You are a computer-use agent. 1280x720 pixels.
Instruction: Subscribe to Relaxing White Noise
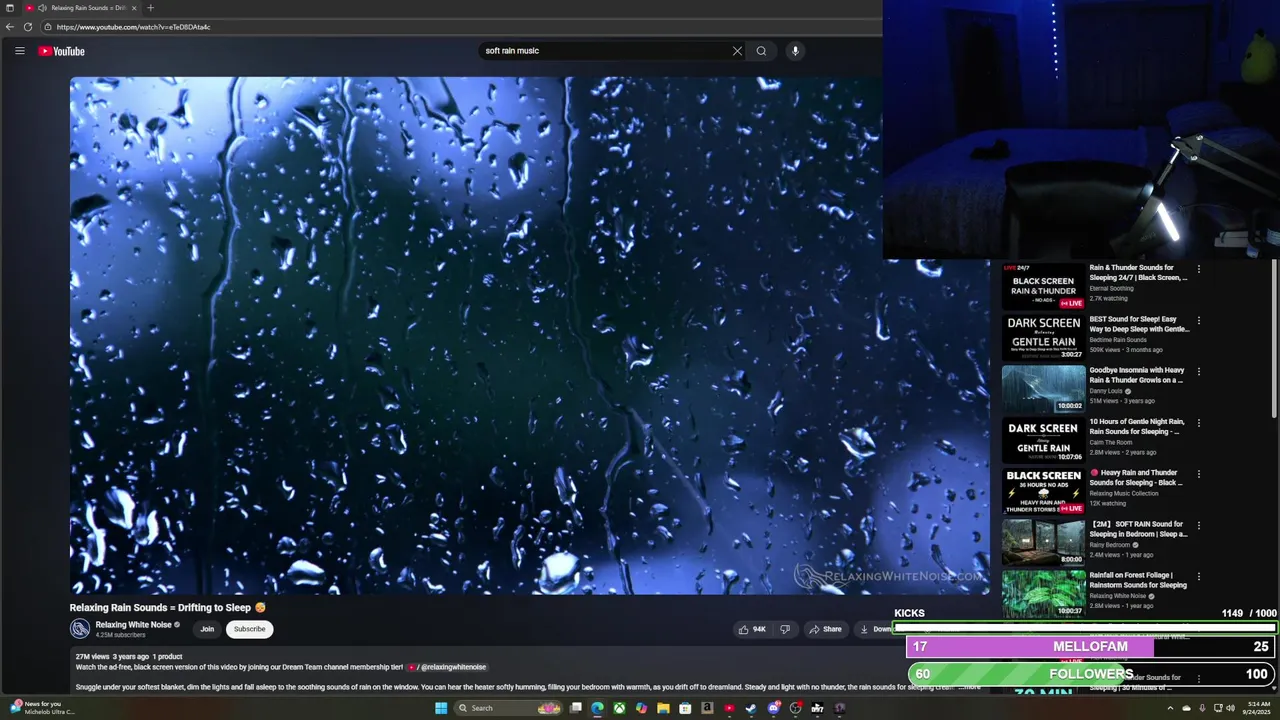[x=249, y=629]
